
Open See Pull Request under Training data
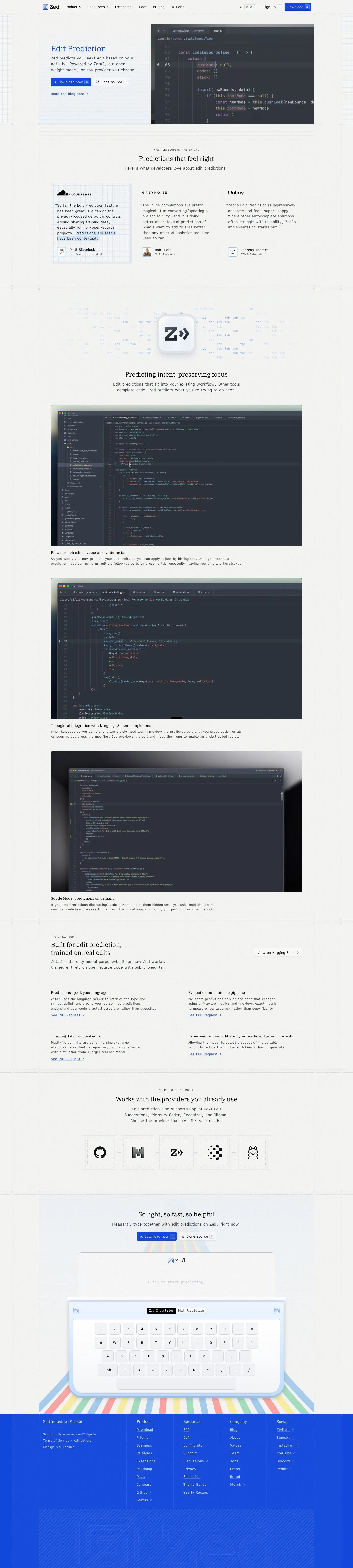(68, 1059)
